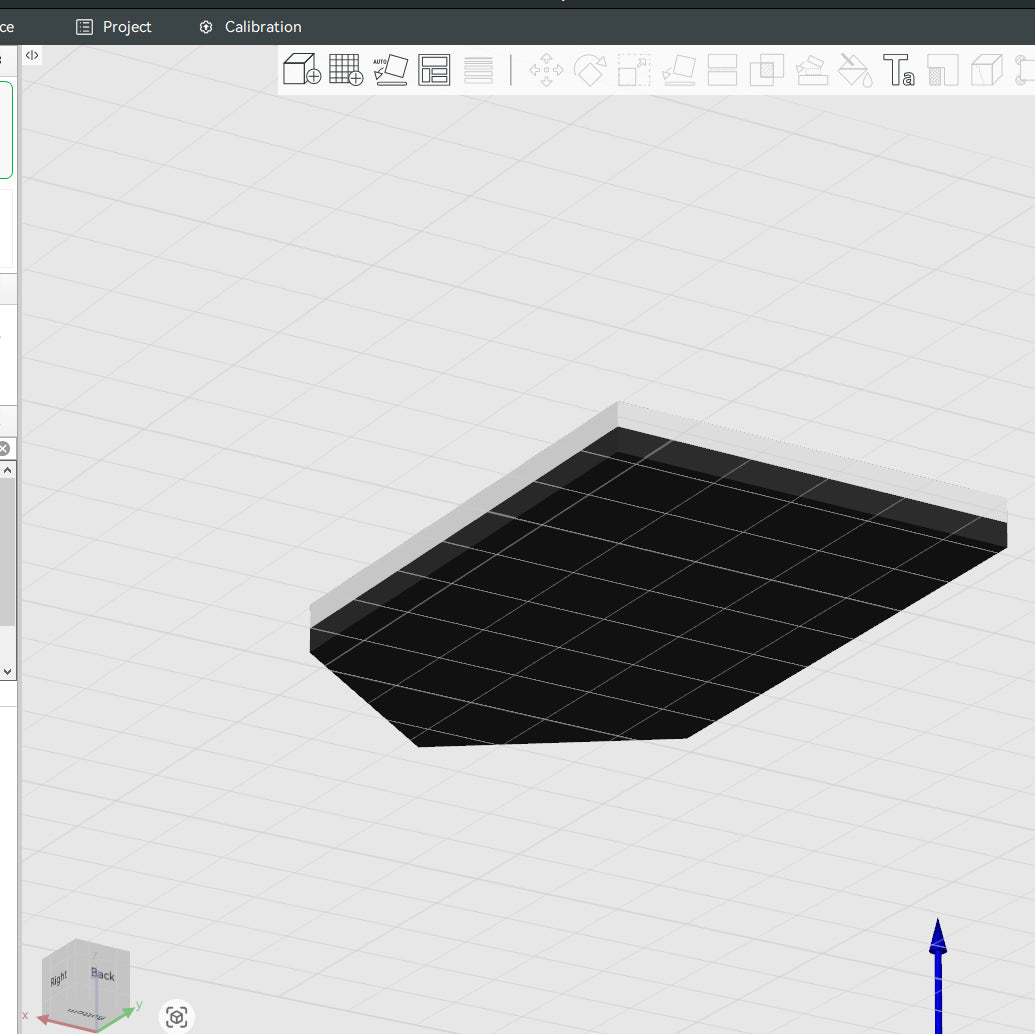
Task: Select the Rotate tool
Action: tap(590, 70)
